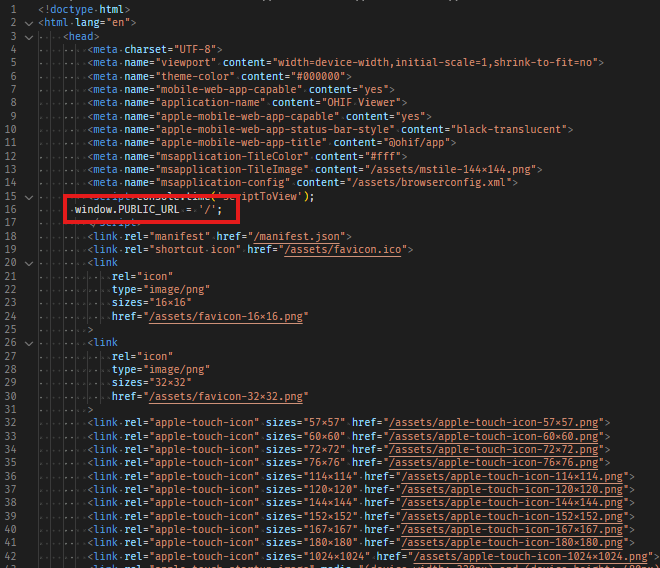Click the "#fff" TileColor value
This screenshot has height=568, width=660.
pyautogui.click(x=383, y=157)
